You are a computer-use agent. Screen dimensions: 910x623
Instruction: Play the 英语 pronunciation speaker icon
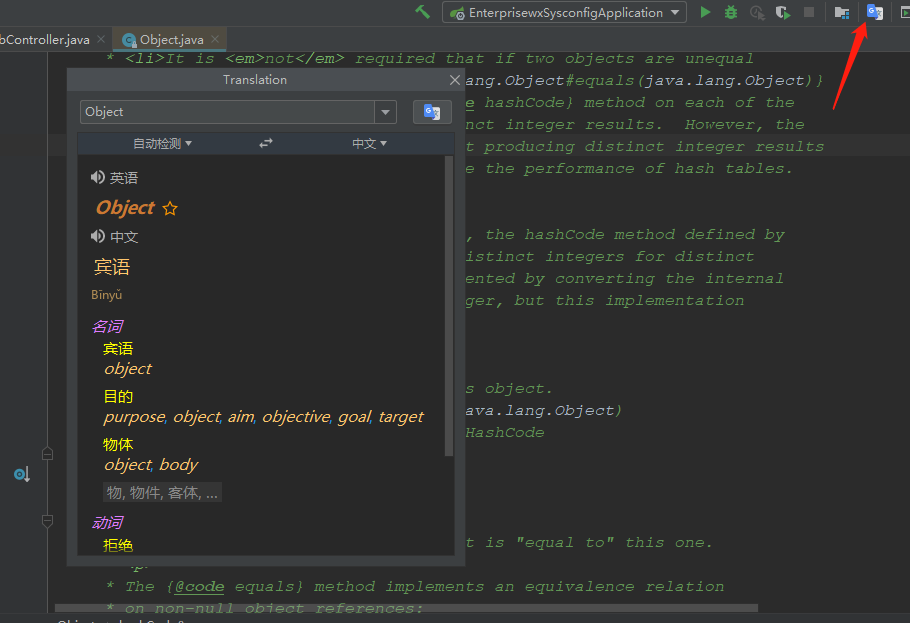(98, 177)
